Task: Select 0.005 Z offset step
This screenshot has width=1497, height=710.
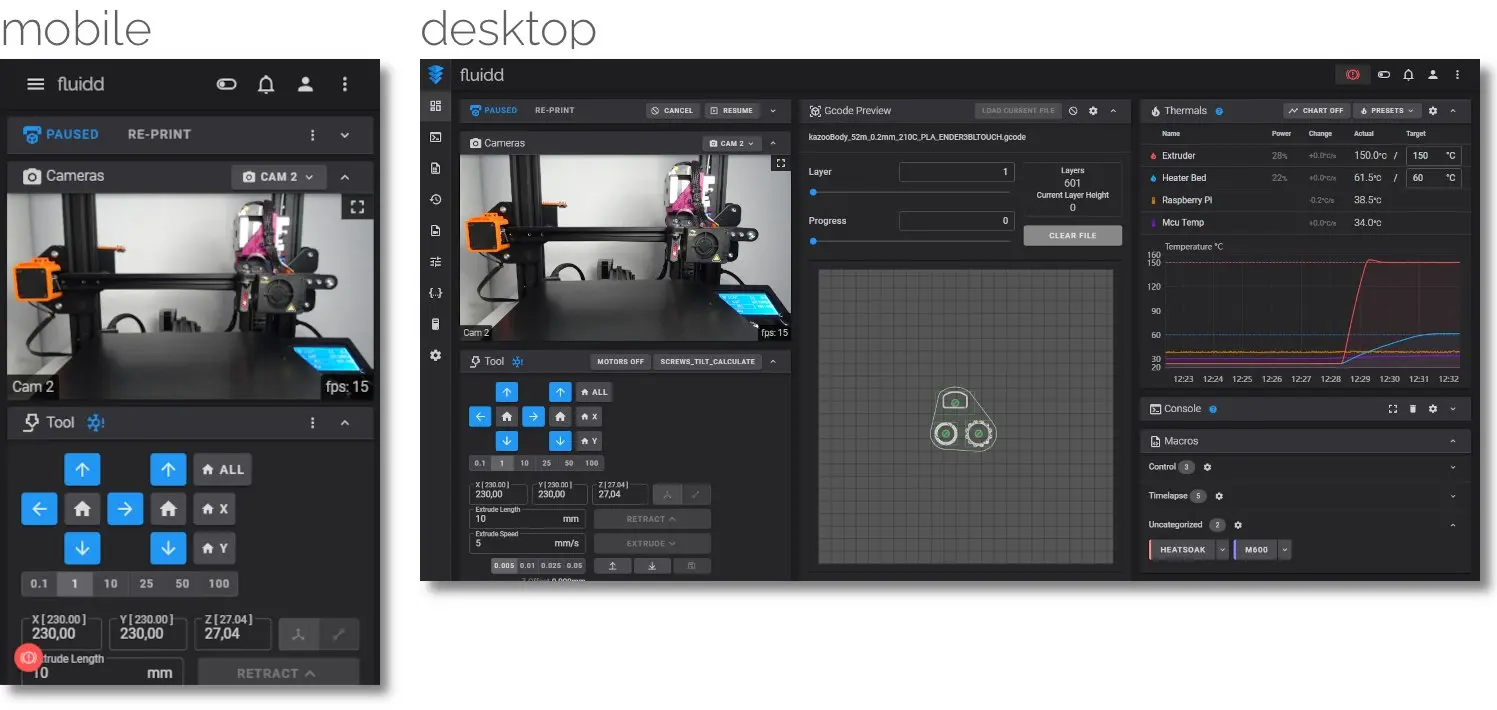Action: tap(503, 566)
